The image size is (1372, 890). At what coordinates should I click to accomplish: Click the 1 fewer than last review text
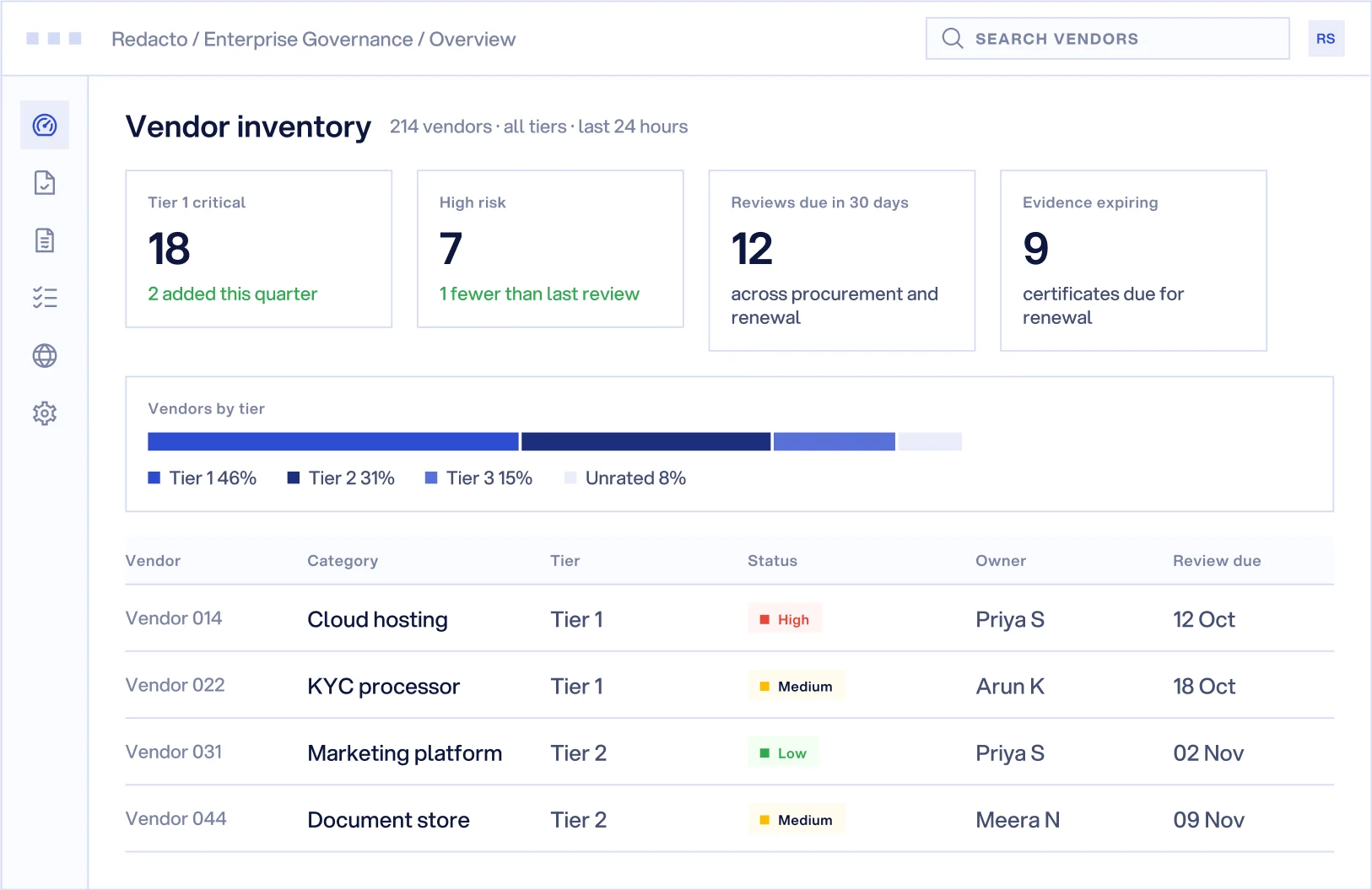click(x=539, y=294)
